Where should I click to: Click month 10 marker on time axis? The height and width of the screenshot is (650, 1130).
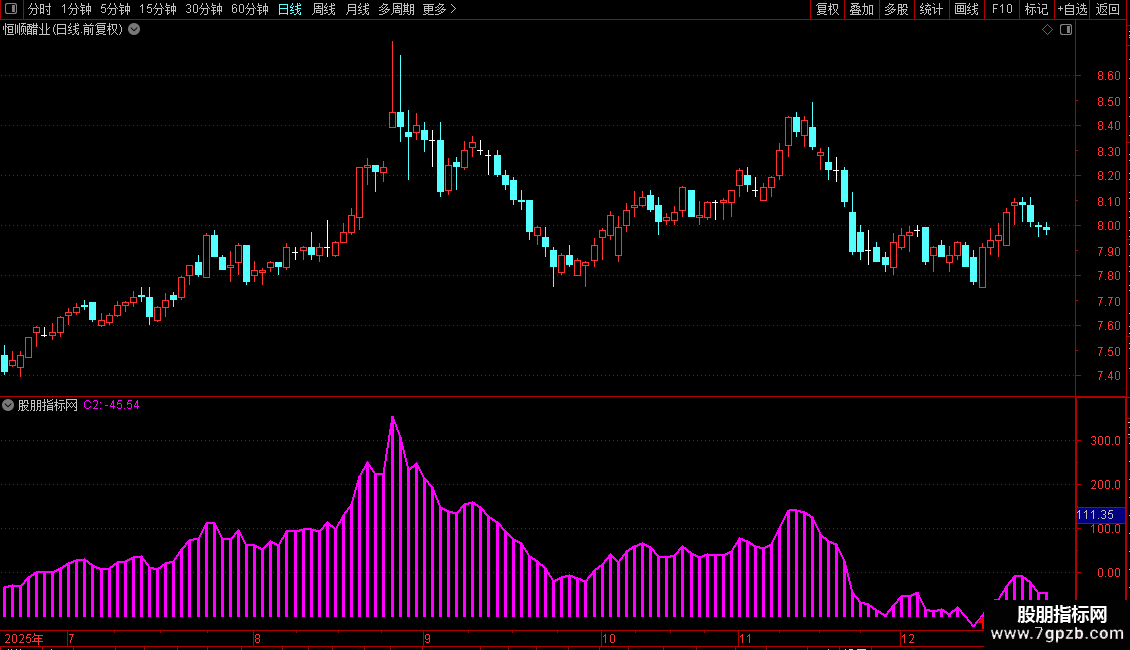[609, 638]
